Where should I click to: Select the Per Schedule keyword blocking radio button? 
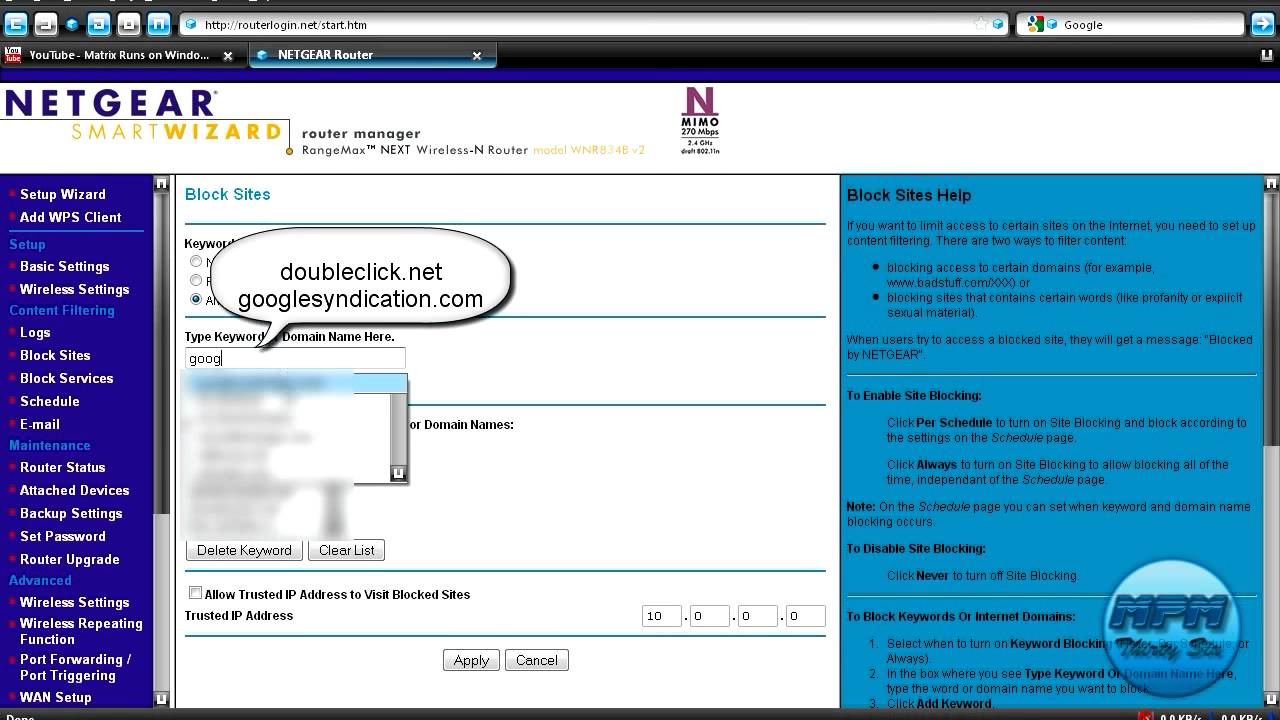(x=196, y=281)
